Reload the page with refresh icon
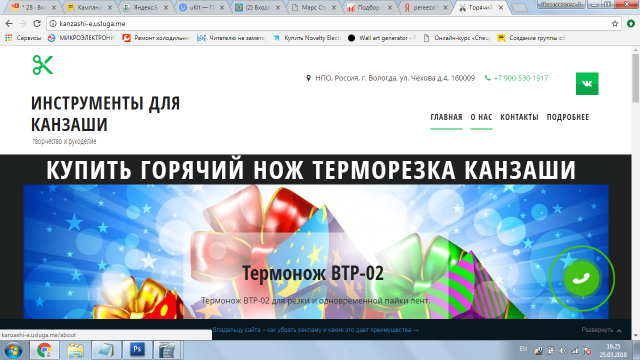The image size is (640, 360). coord(37,23)
